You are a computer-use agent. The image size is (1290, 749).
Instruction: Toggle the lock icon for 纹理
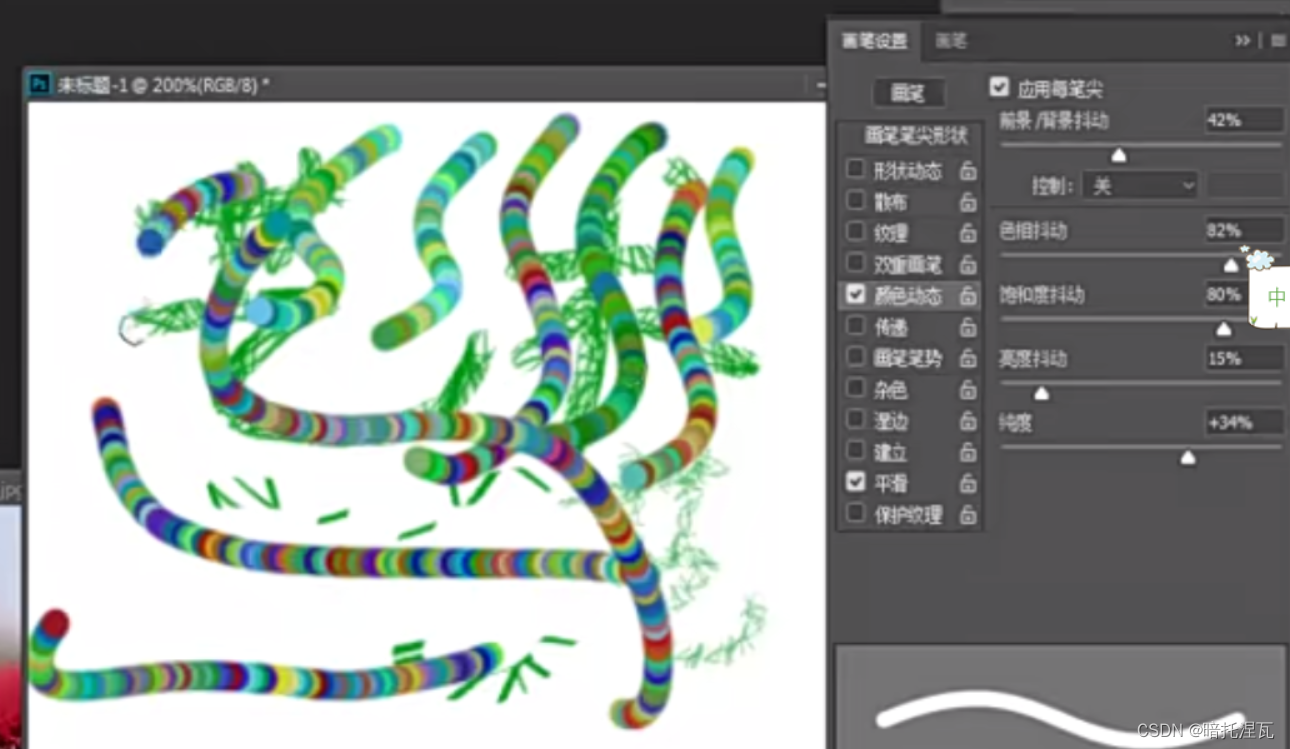click(968, 233)
